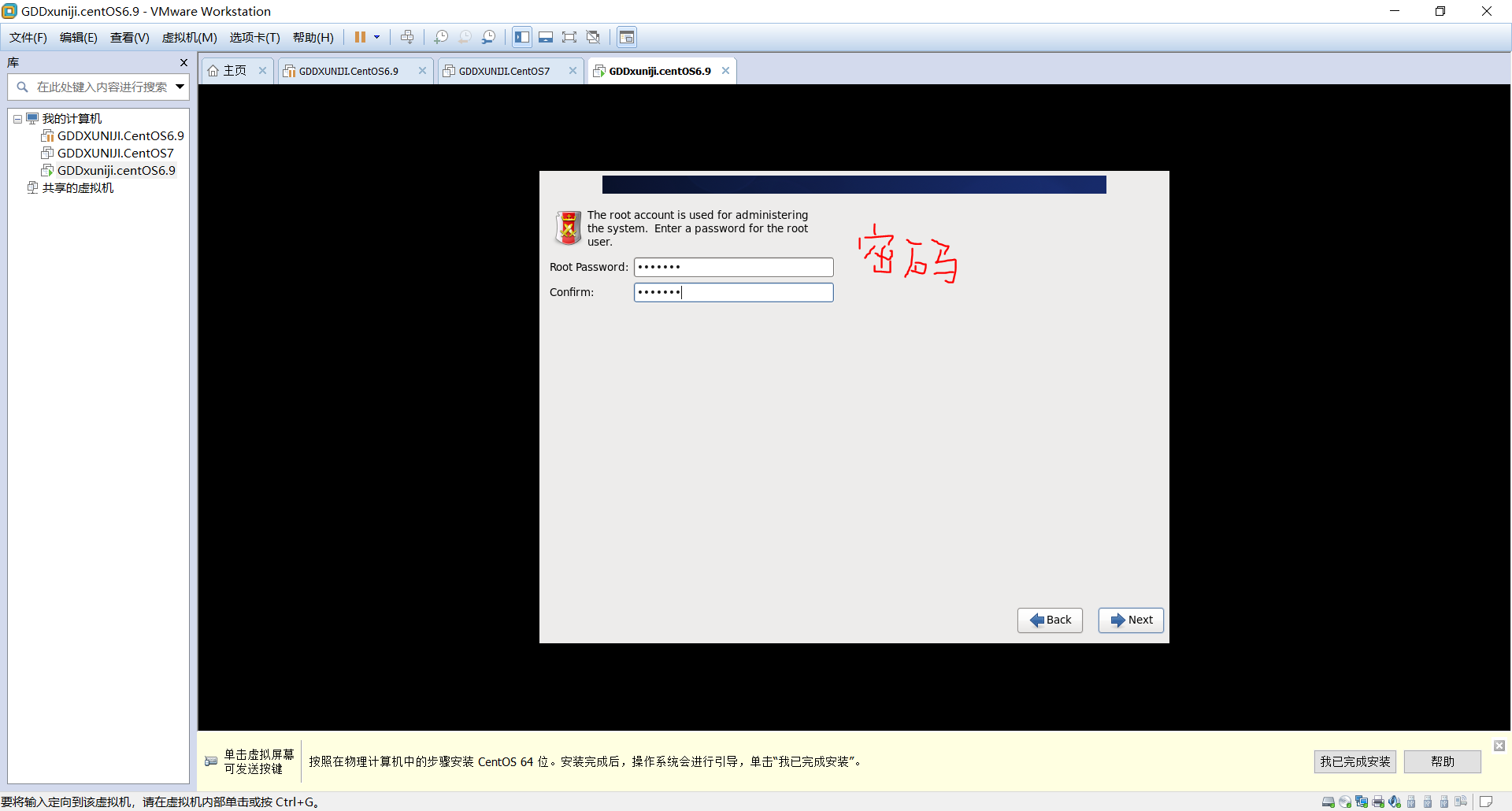This screenshot has width=1512, height=811.
Task: Click the second USB device status icon
Action: 1428,802
